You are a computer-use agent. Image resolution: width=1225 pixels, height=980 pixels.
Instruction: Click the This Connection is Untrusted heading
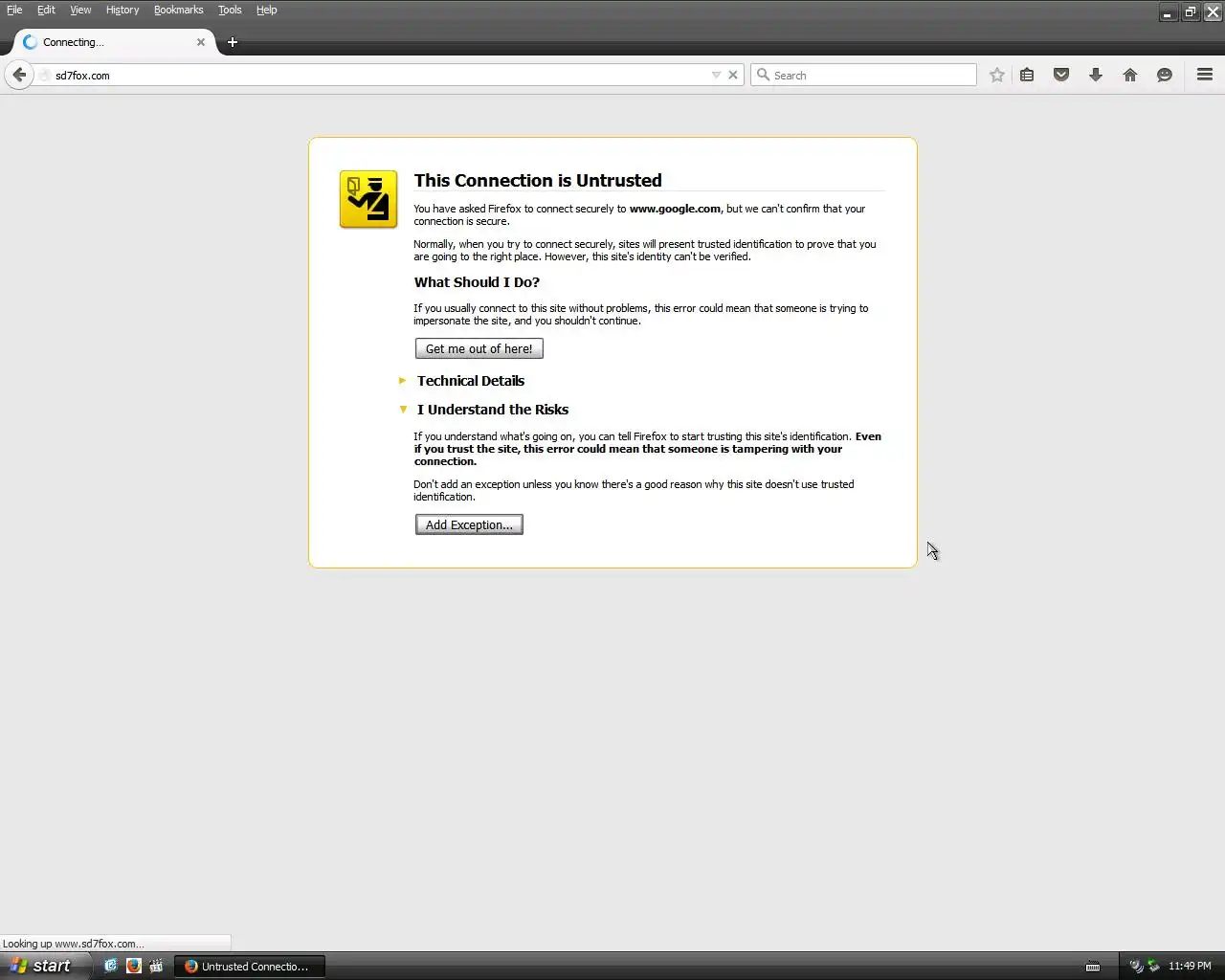coord(538,180)
